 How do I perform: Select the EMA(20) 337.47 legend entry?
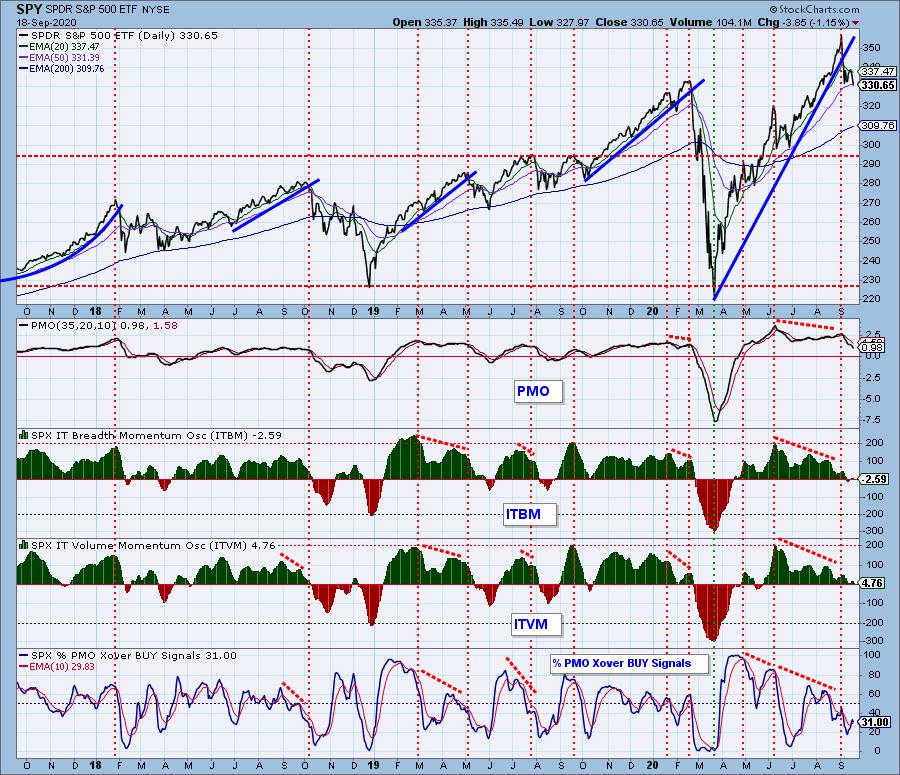click(x=59, y=46)
